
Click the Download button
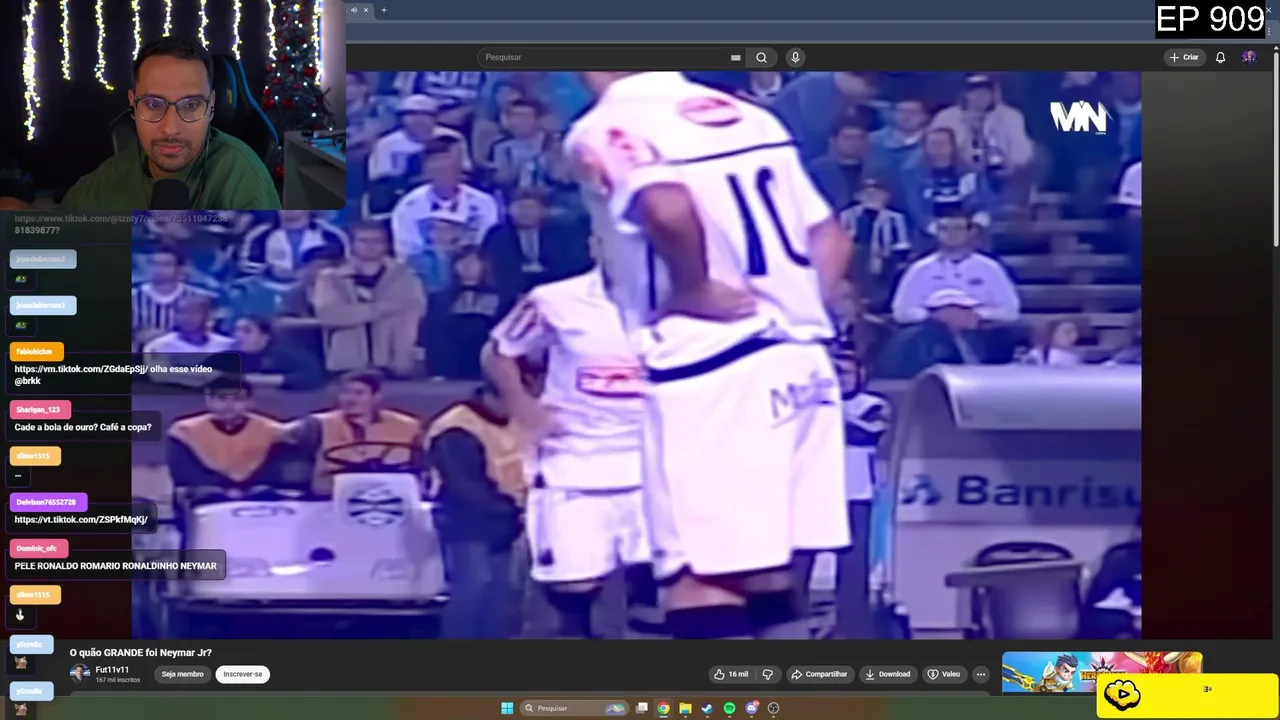[887, 674]
